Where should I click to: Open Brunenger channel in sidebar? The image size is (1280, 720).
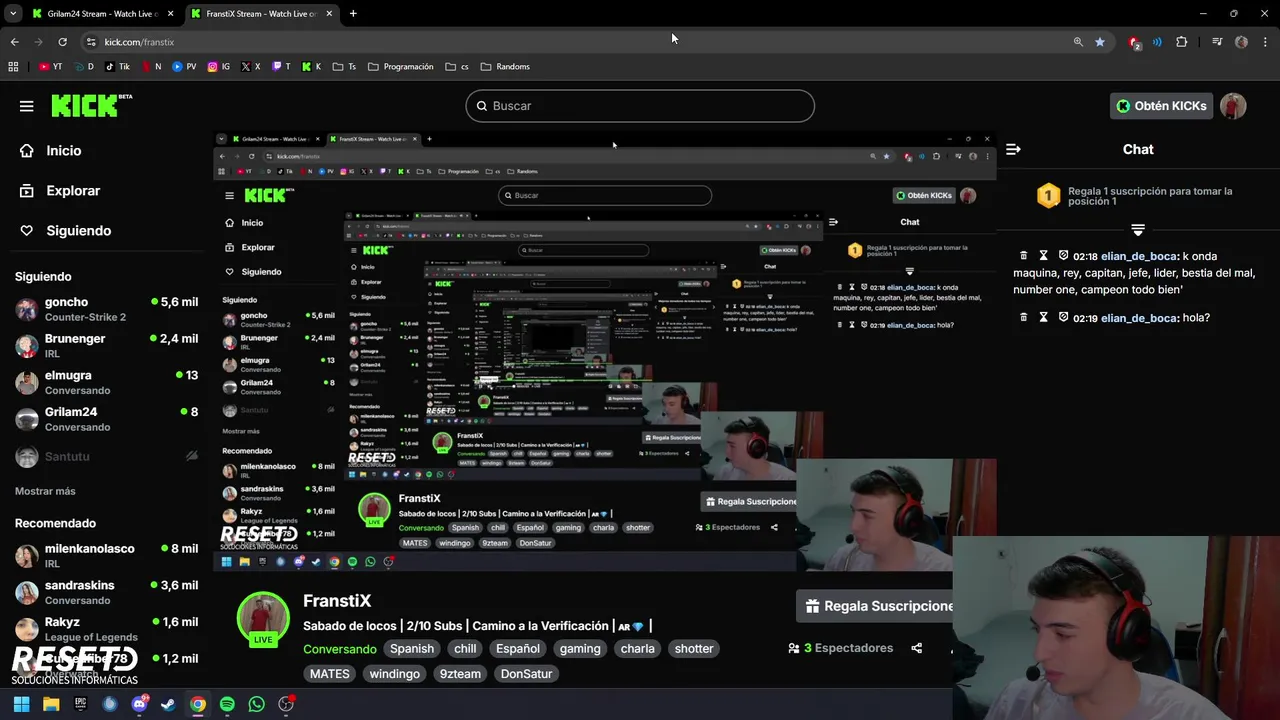106,346
